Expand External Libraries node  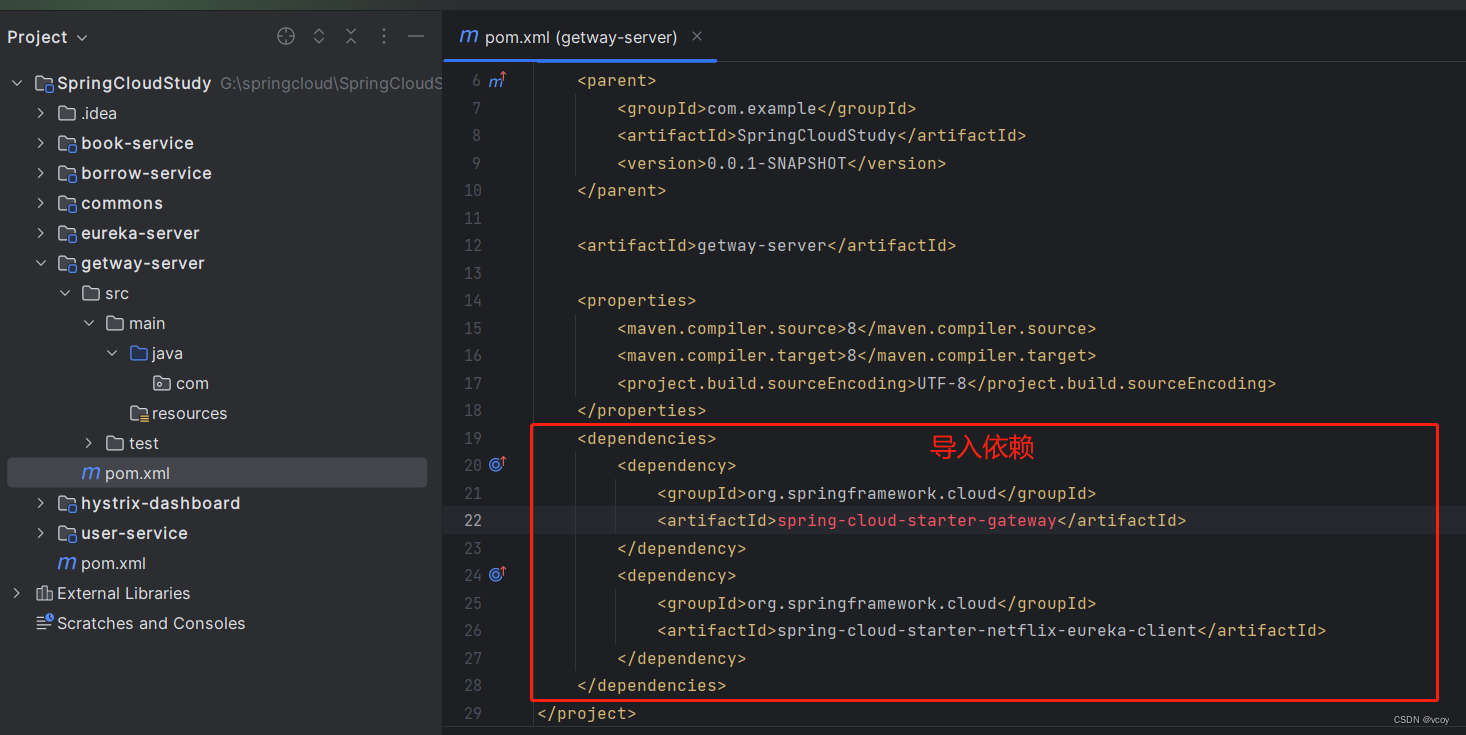click(x=17, y=593)
